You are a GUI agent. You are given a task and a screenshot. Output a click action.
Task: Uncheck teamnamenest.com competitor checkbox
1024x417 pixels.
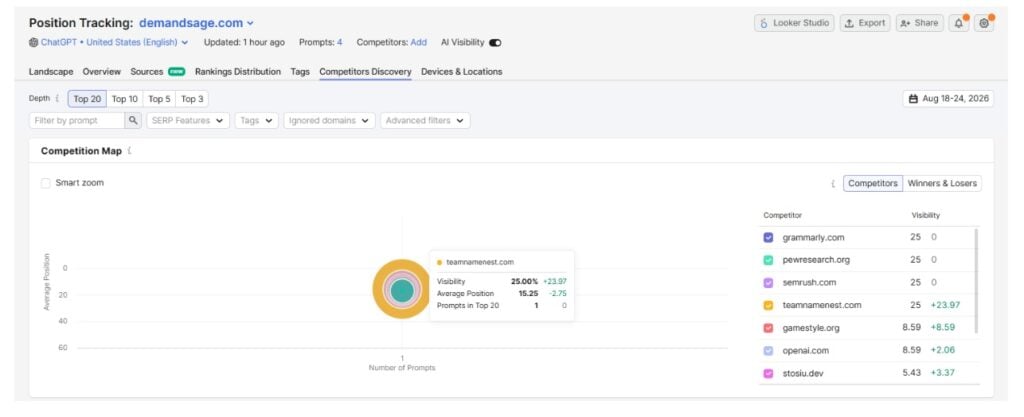point(769,305)
